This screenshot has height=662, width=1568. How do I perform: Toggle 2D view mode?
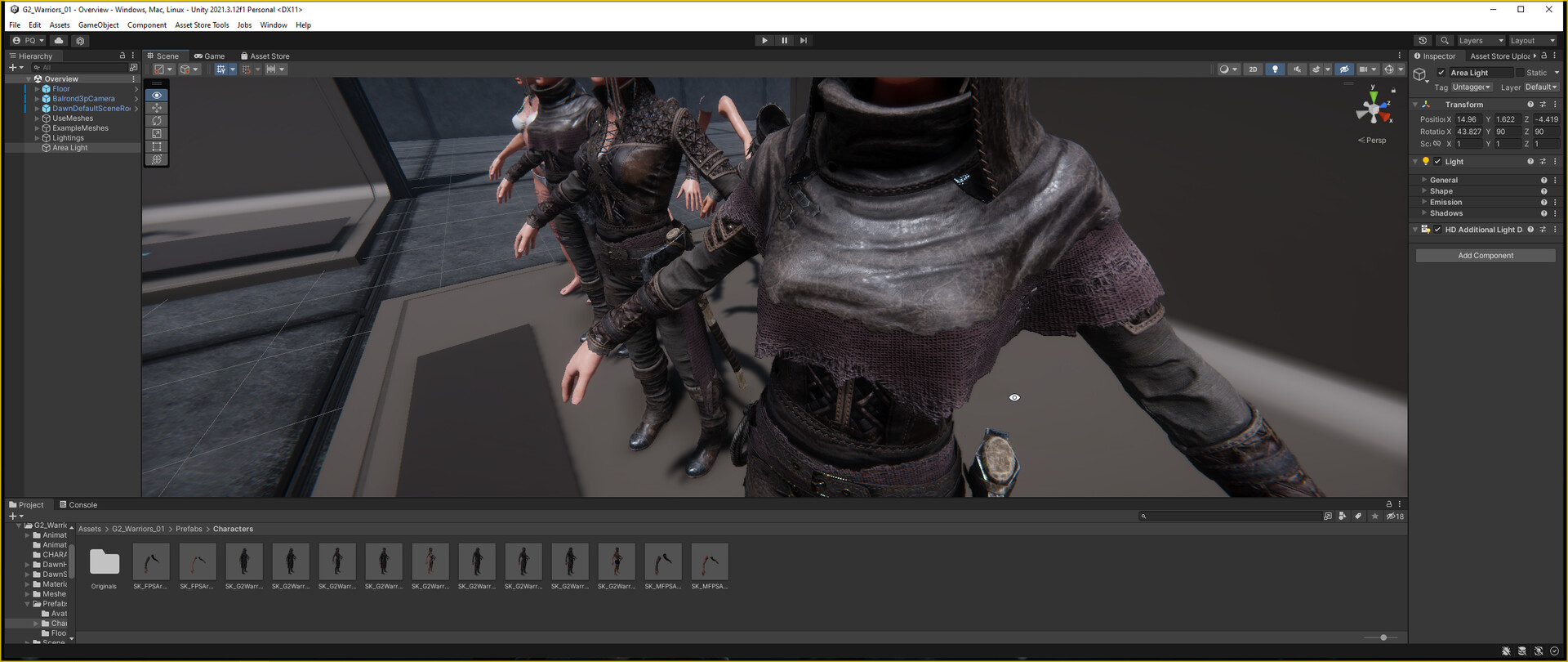1253,69
